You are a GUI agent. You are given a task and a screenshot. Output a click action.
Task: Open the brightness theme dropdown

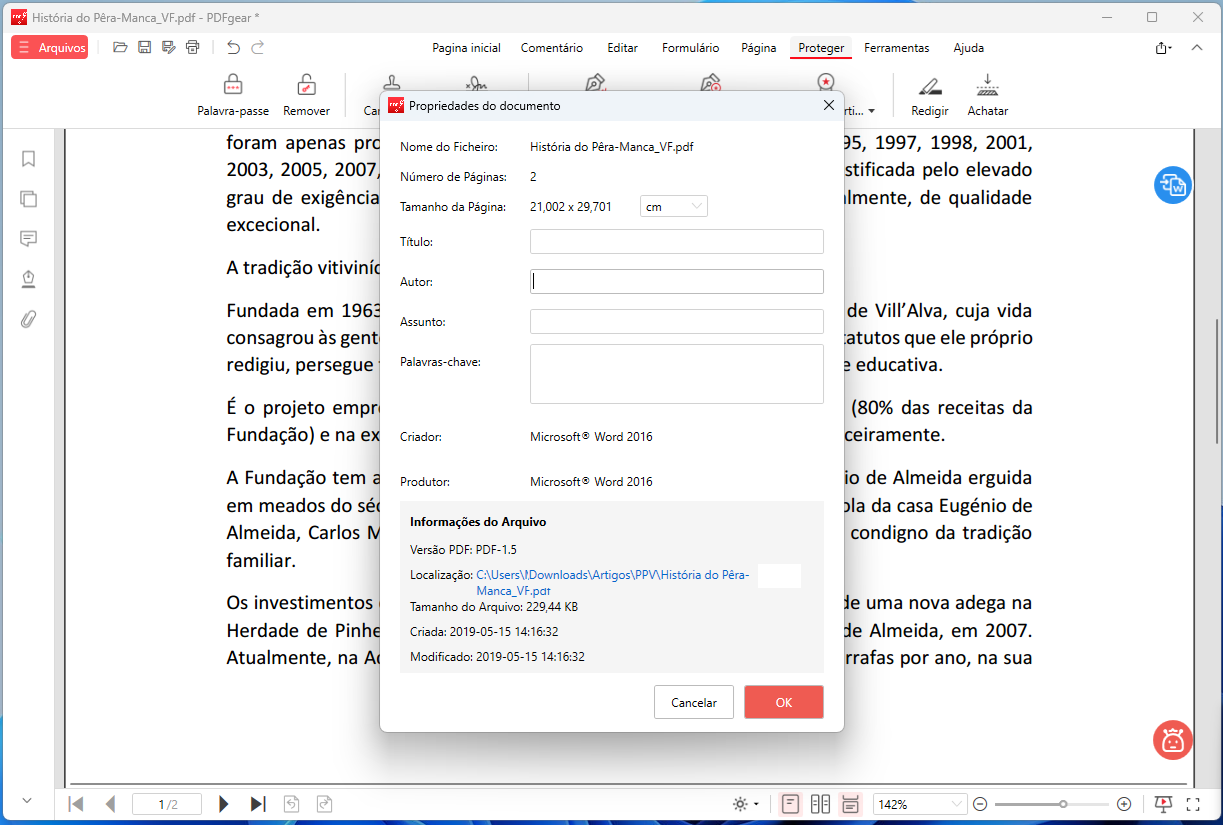(746, 804)
